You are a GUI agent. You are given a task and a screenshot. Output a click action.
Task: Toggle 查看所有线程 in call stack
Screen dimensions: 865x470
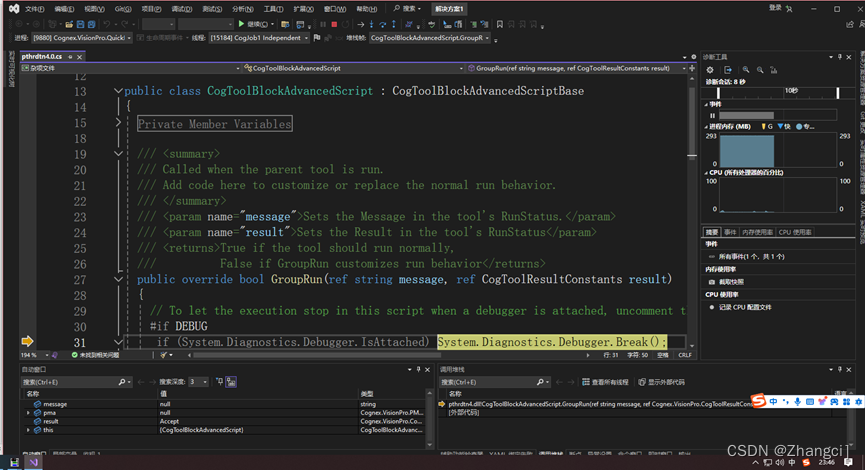point(605,382)
